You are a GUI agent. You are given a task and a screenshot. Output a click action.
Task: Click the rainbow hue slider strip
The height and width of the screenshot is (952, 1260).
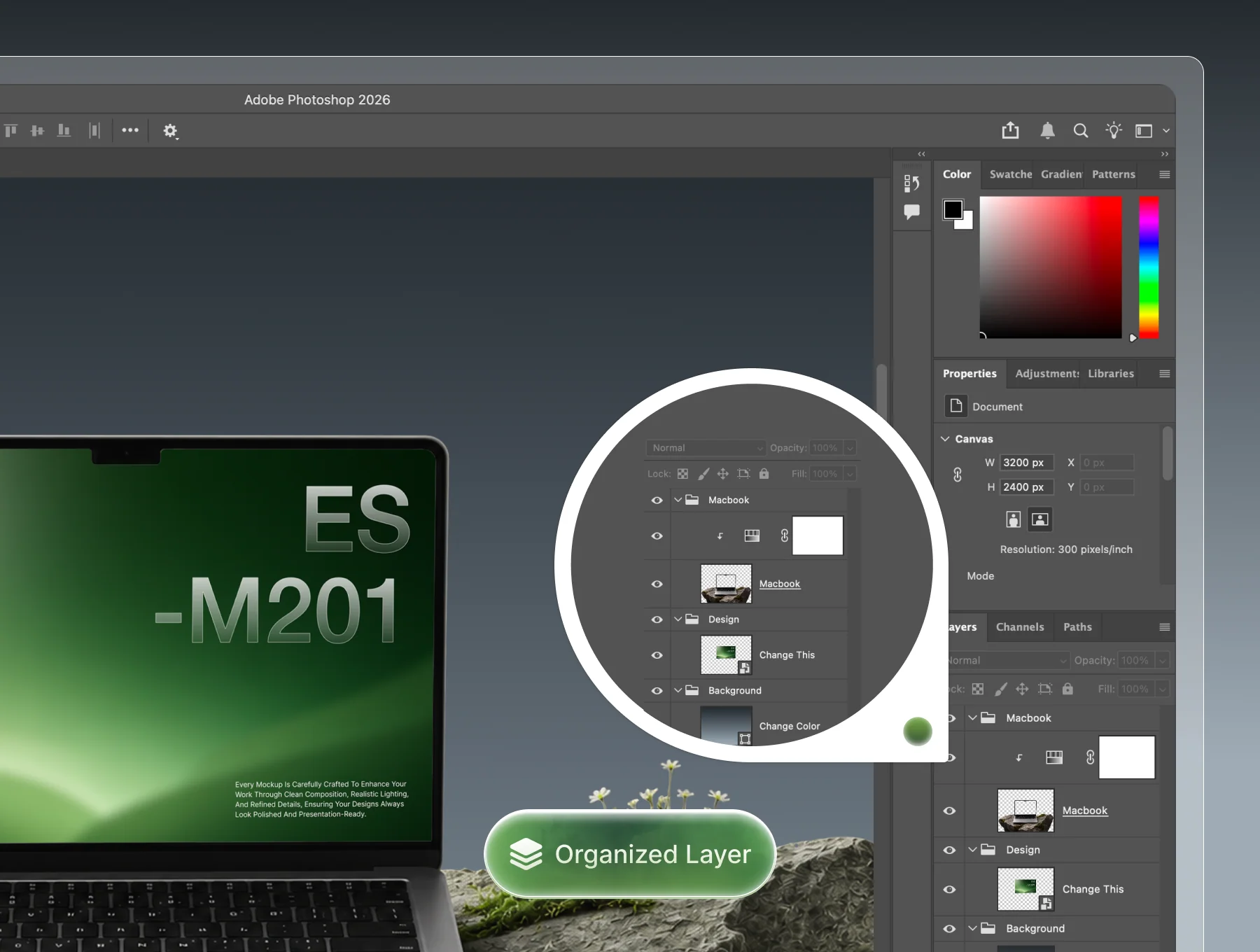coord(1149,267)
